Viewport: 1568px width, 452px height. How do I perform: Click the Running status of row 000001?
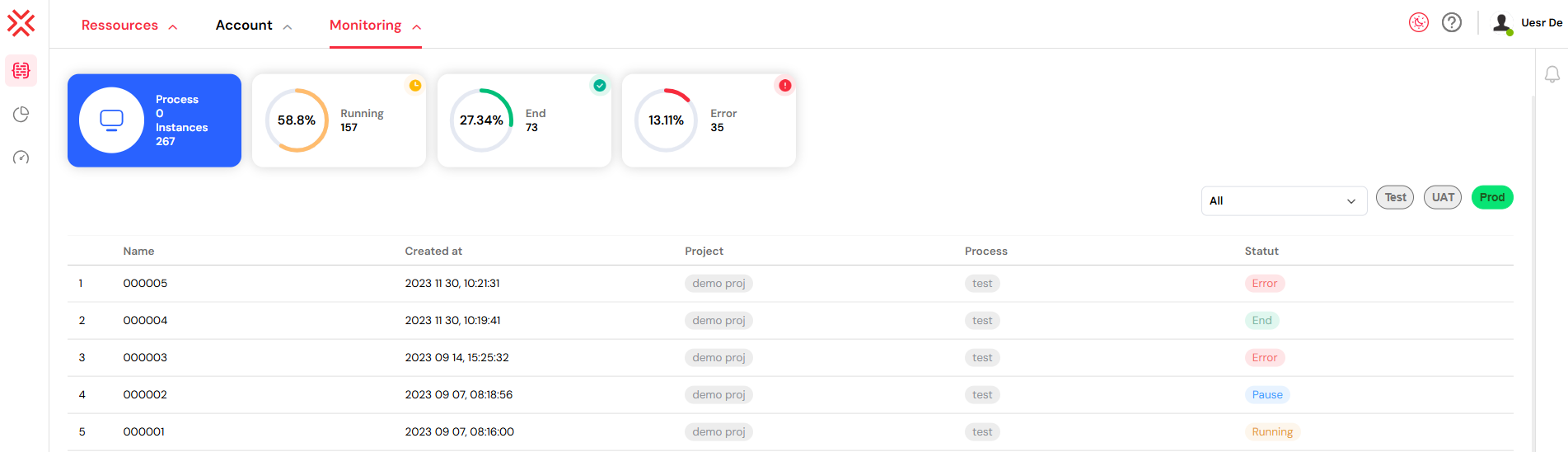pos(1272,431)
